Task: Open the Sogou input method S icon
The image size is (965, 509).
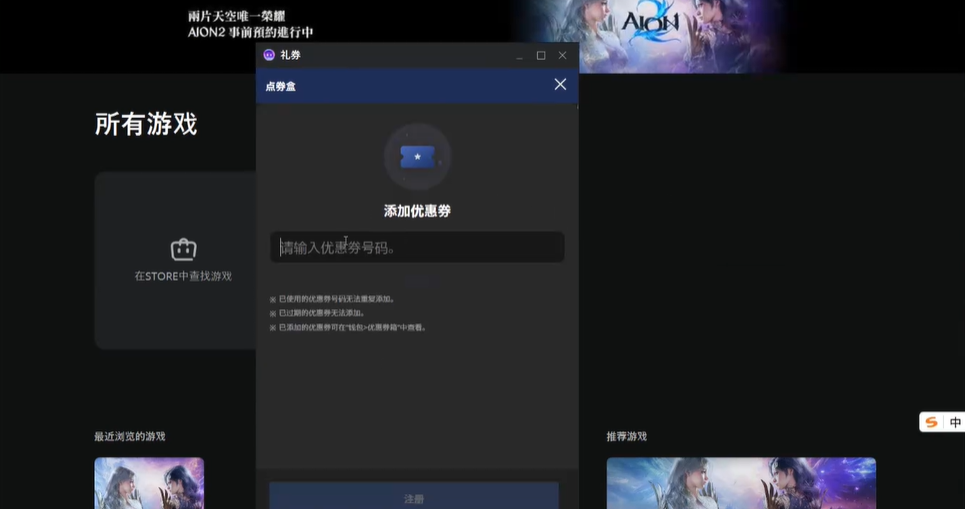Action: click(932, 422)
